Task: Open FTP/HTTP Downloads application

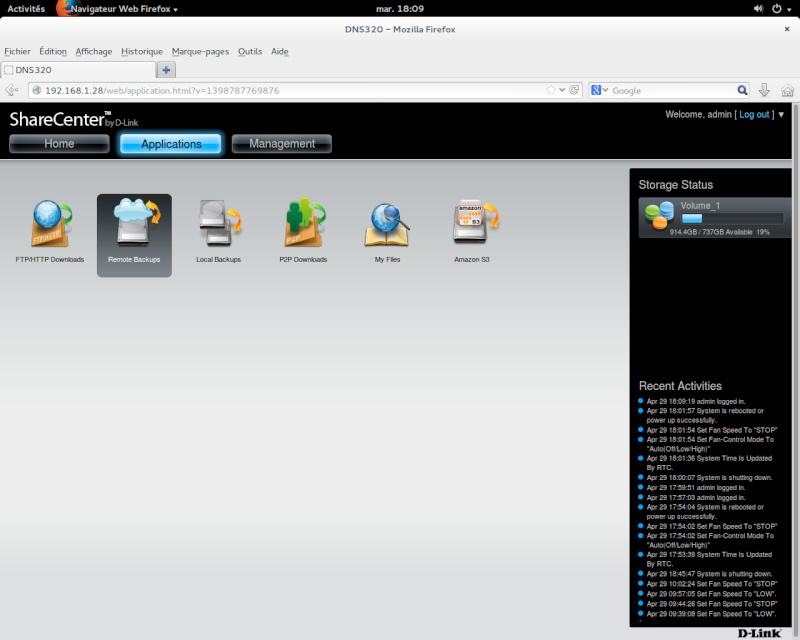Action: point(49,231)
